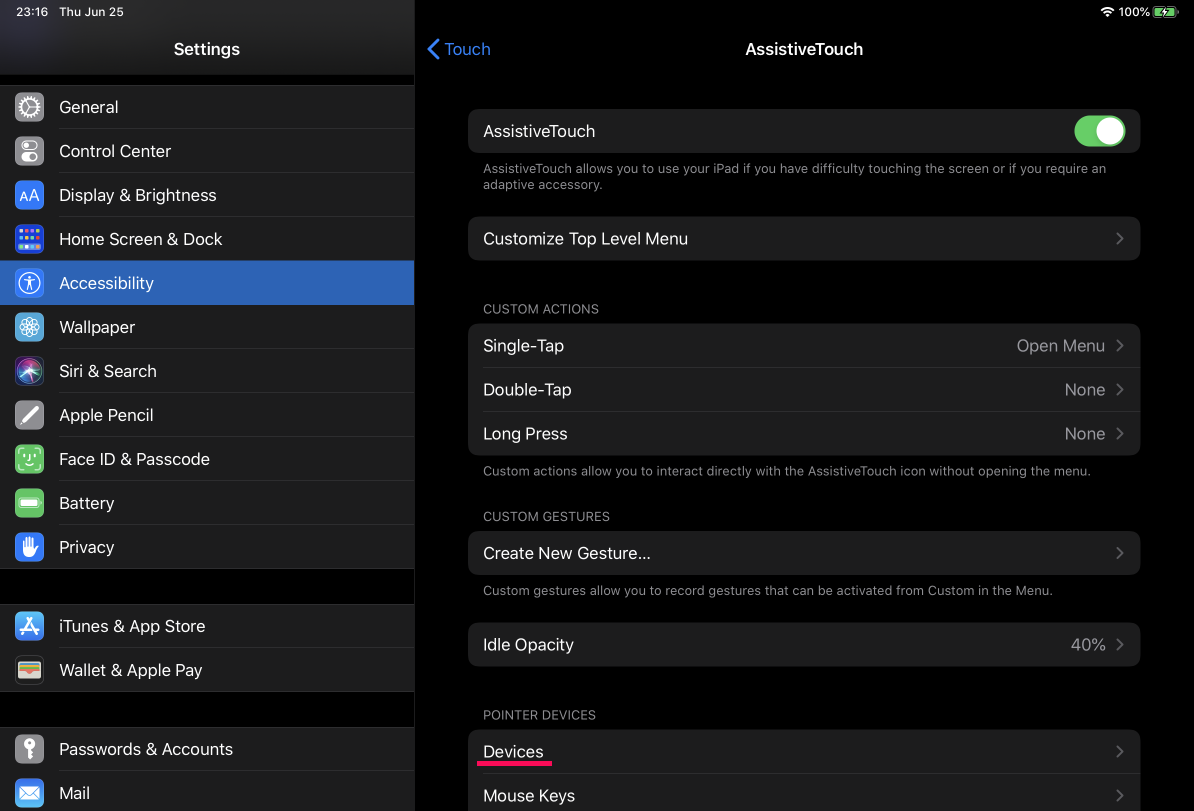Click the Long Press 'None' value
This screenshot has height=811, width=1194.
[1085, 434]
